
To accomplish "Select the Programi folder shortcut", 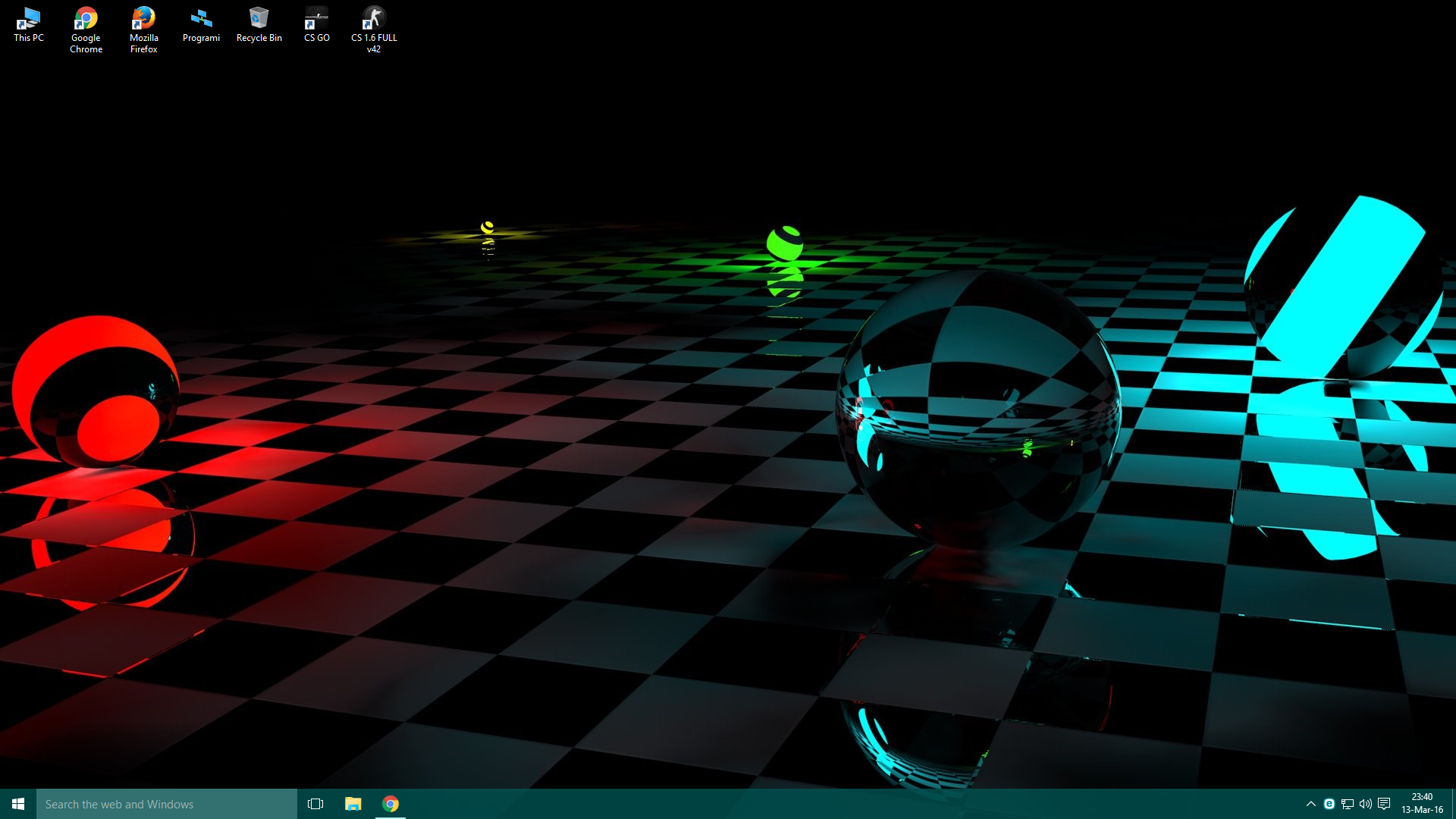I will 201,24.
